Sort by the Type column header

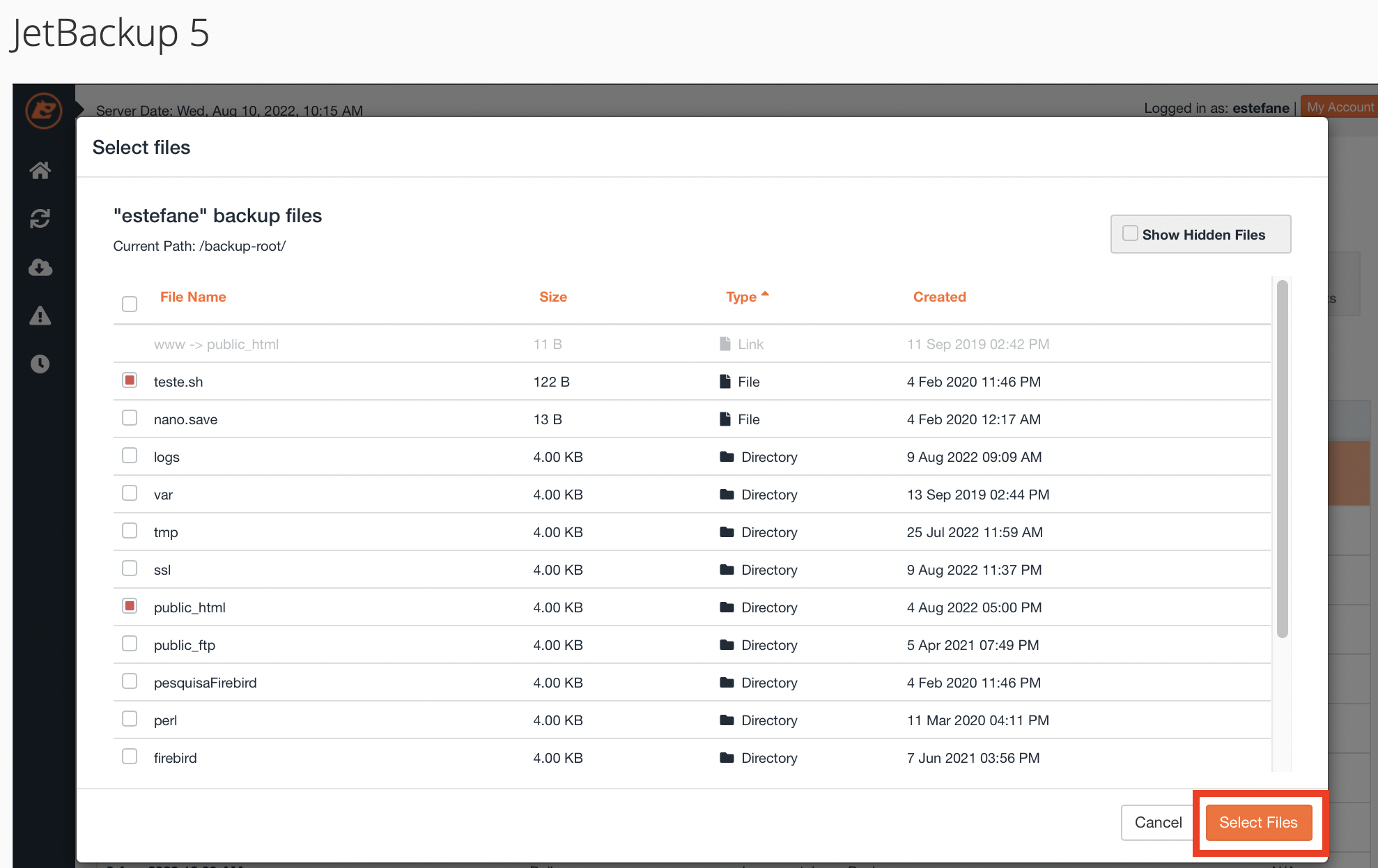(747, 297)
